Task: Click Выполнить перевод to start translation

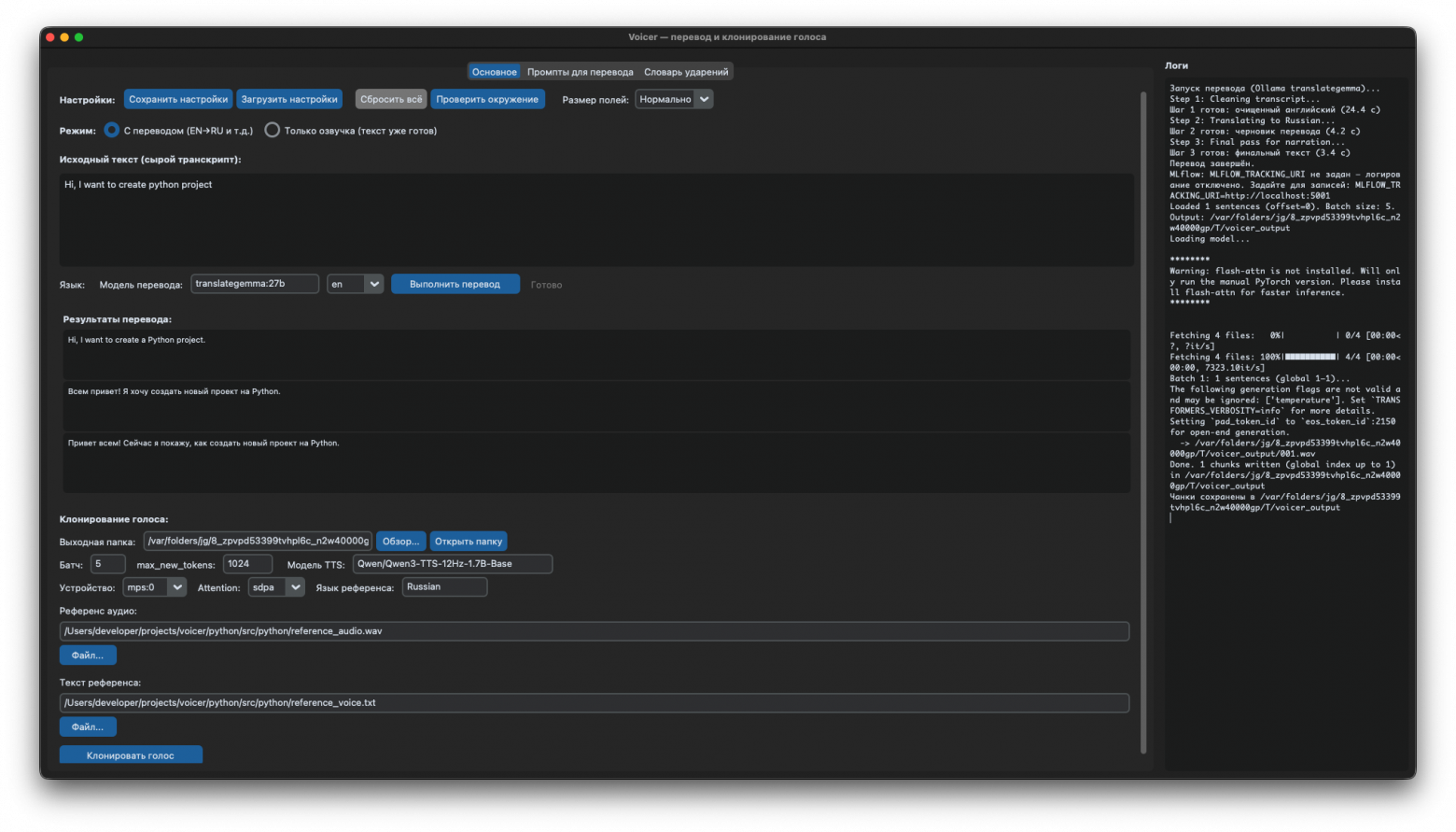Action: point(455,283)
